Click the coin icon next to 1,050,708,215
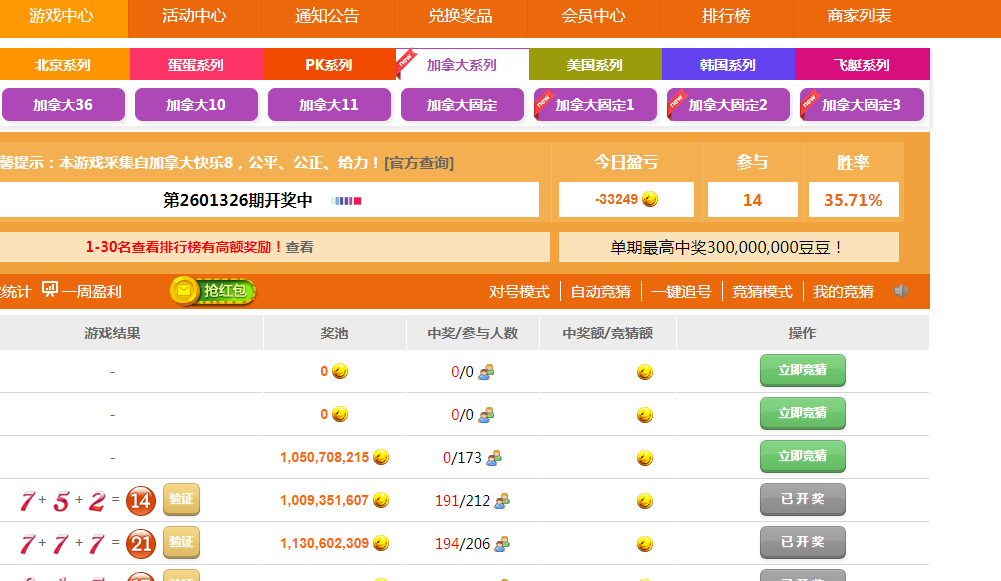Viewport: 1001px width, 581px height. [381, 457]
